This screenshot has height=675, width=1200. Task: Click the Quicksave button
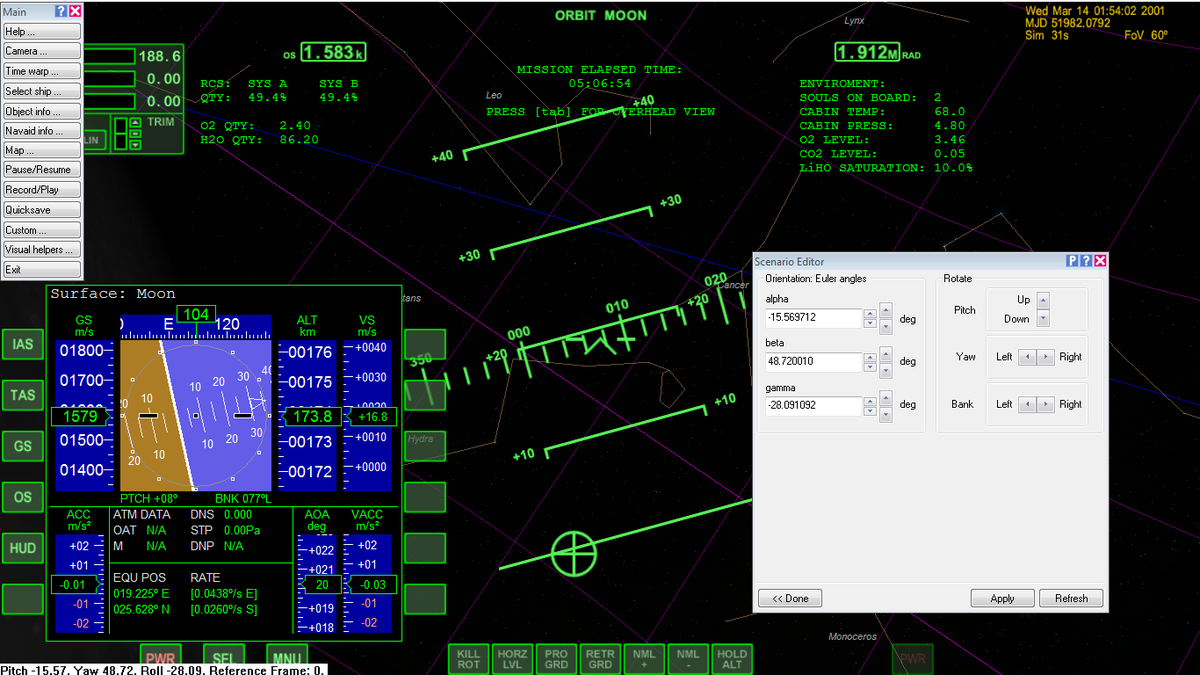41,210
